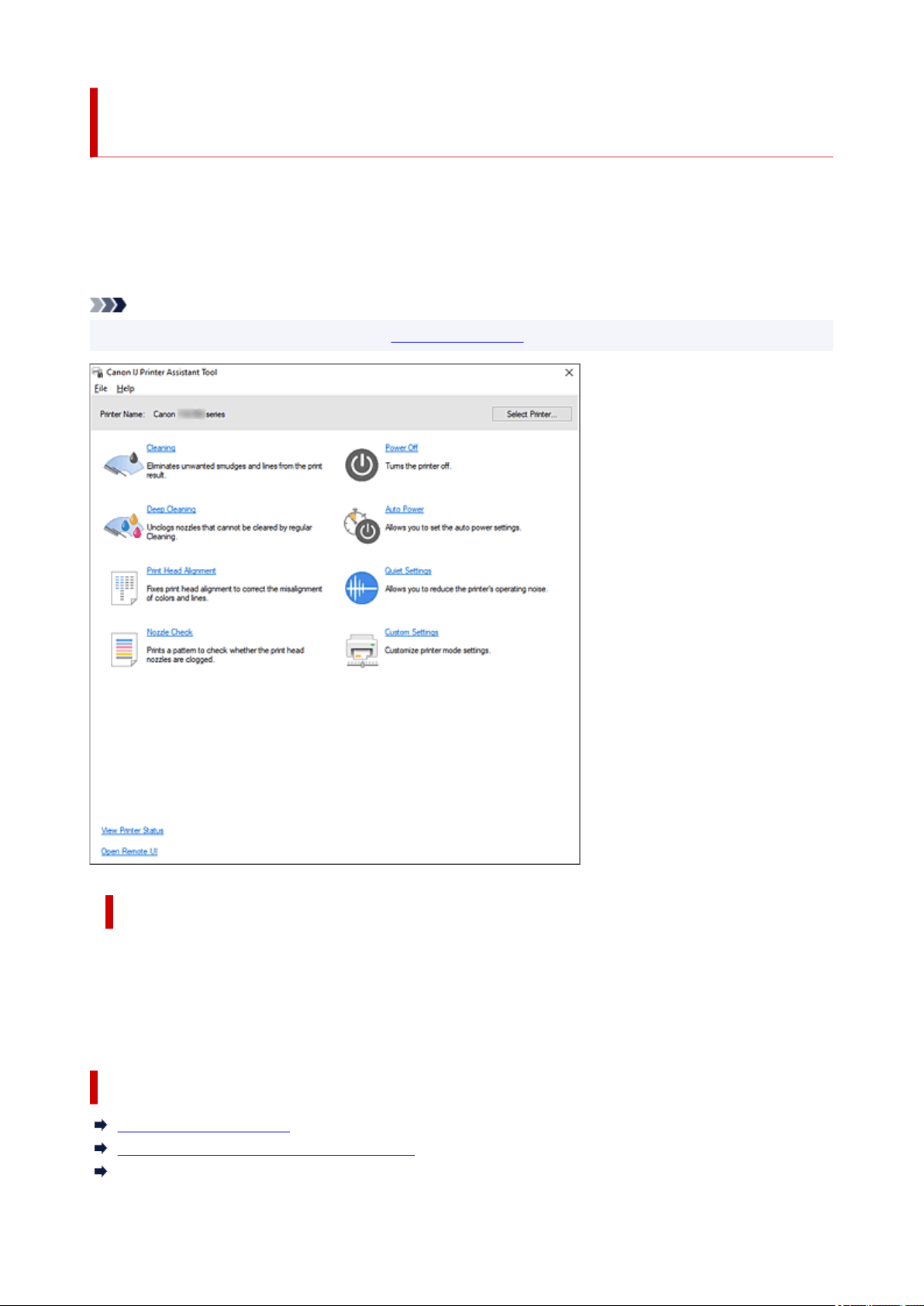The width and height of the screenshot is (924, 1306).
Task: Click the View Printer Status link
Action: tap(133, 831)
